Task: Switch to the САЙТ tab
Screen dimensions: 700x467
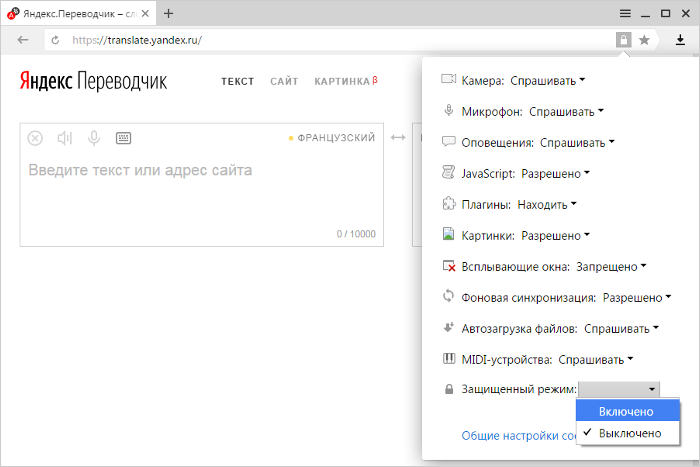Action: pos(284,81)
